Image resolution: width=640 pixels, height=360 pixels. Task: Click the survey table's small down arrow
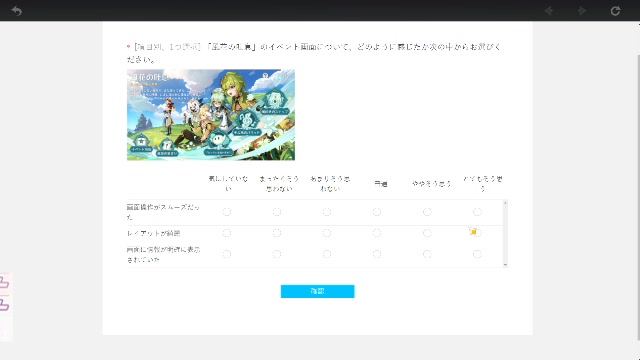pyautogui.click(x=505, y=264)
